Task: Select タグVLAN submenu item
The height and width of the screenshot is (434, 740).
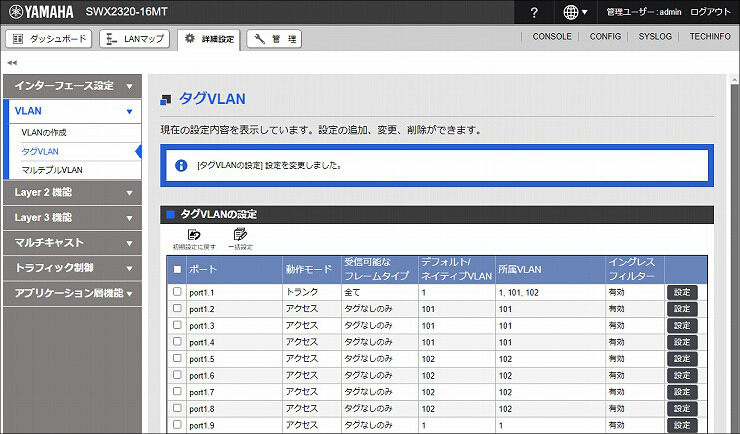Action: [40, 151]
